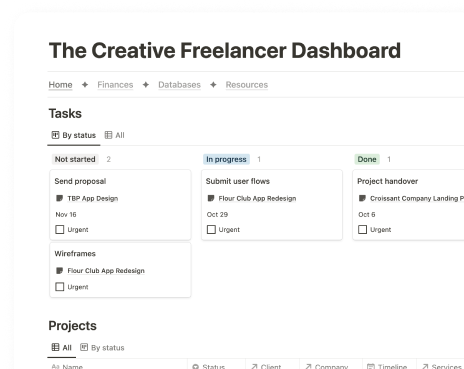Click the board icon beside By status in Projects
Viewport: 464px width, 369px height.
point(84,347)
